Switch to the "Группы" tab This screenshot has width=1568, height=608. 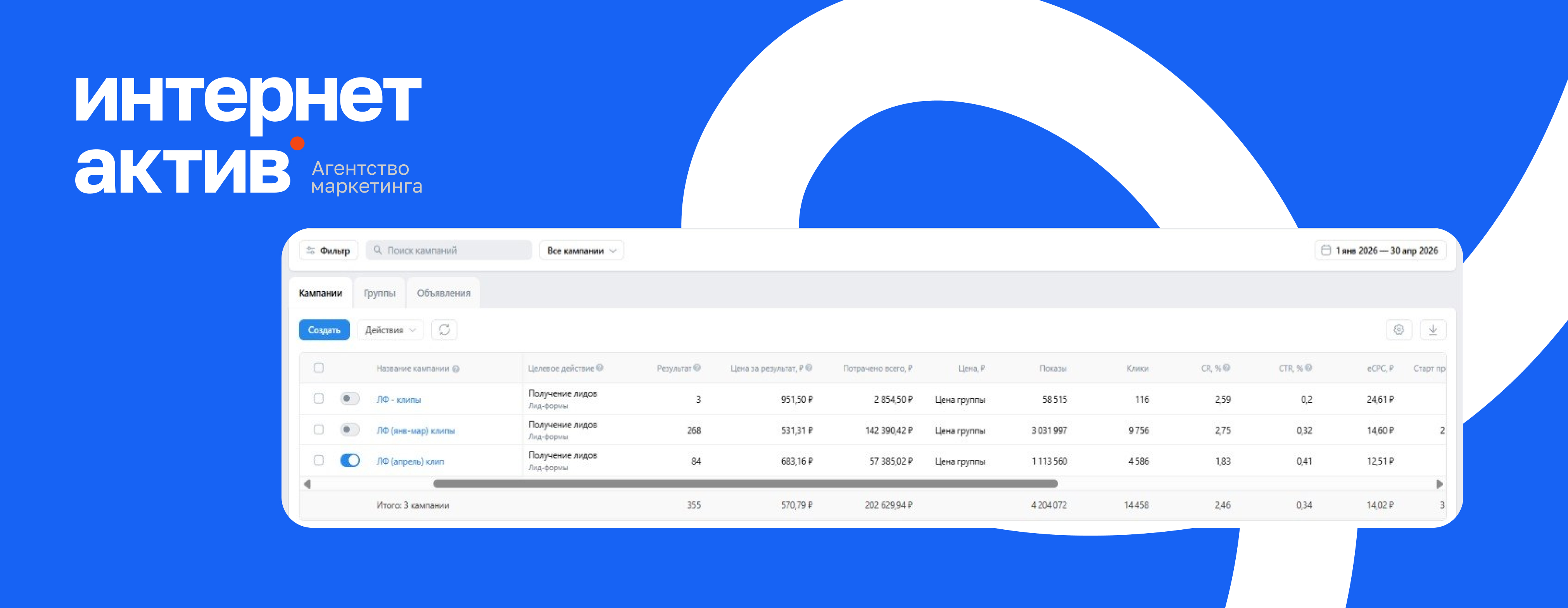point(380,293)
